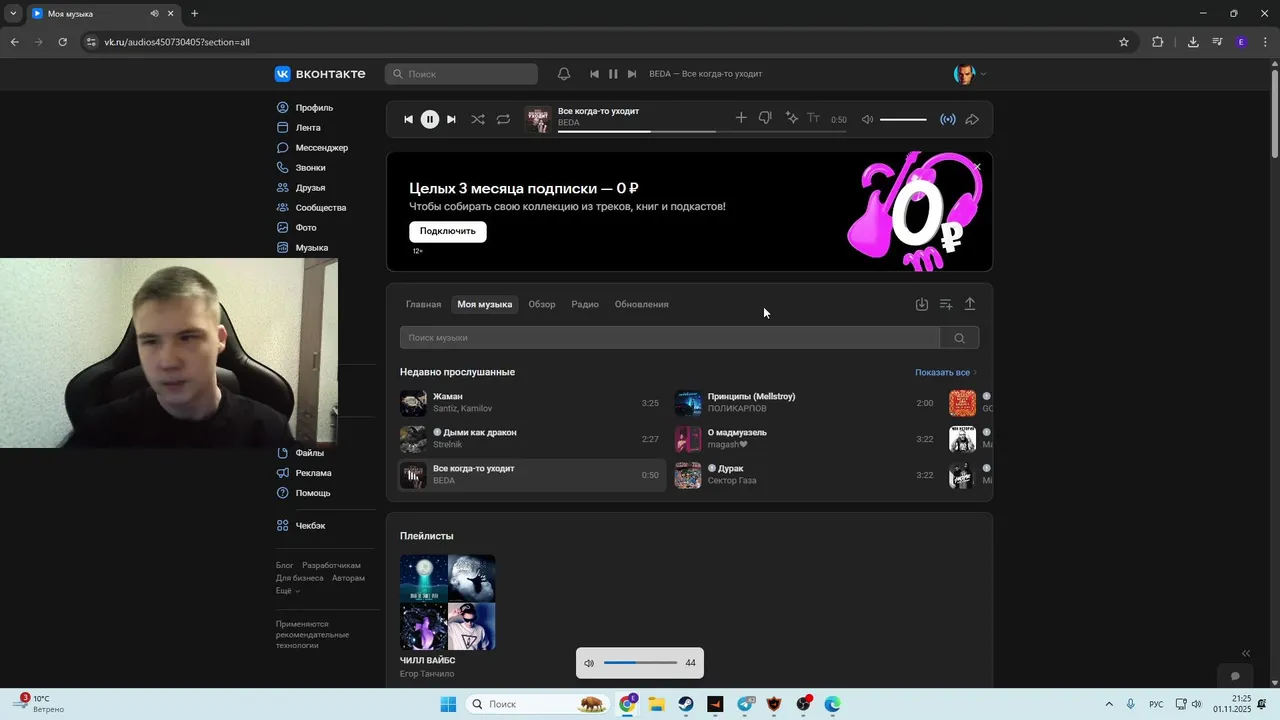The width and height of the screenshot is (1280, 720).
Task: Show lyrics of current track
Action: [813, 118]
